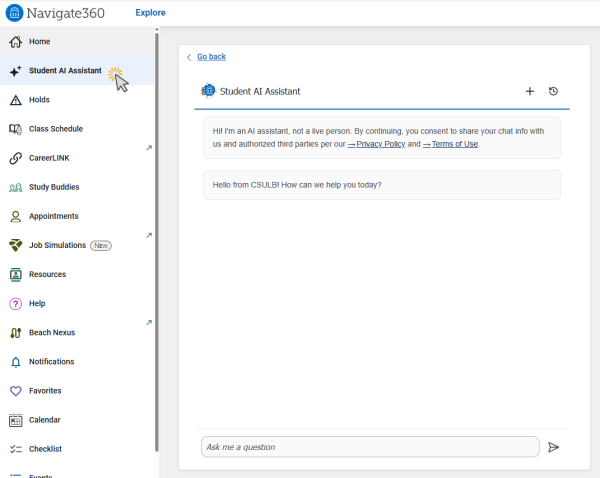Open Job Simulations from sidebar
The image size is (600, 478).
(x=77, y=245)
